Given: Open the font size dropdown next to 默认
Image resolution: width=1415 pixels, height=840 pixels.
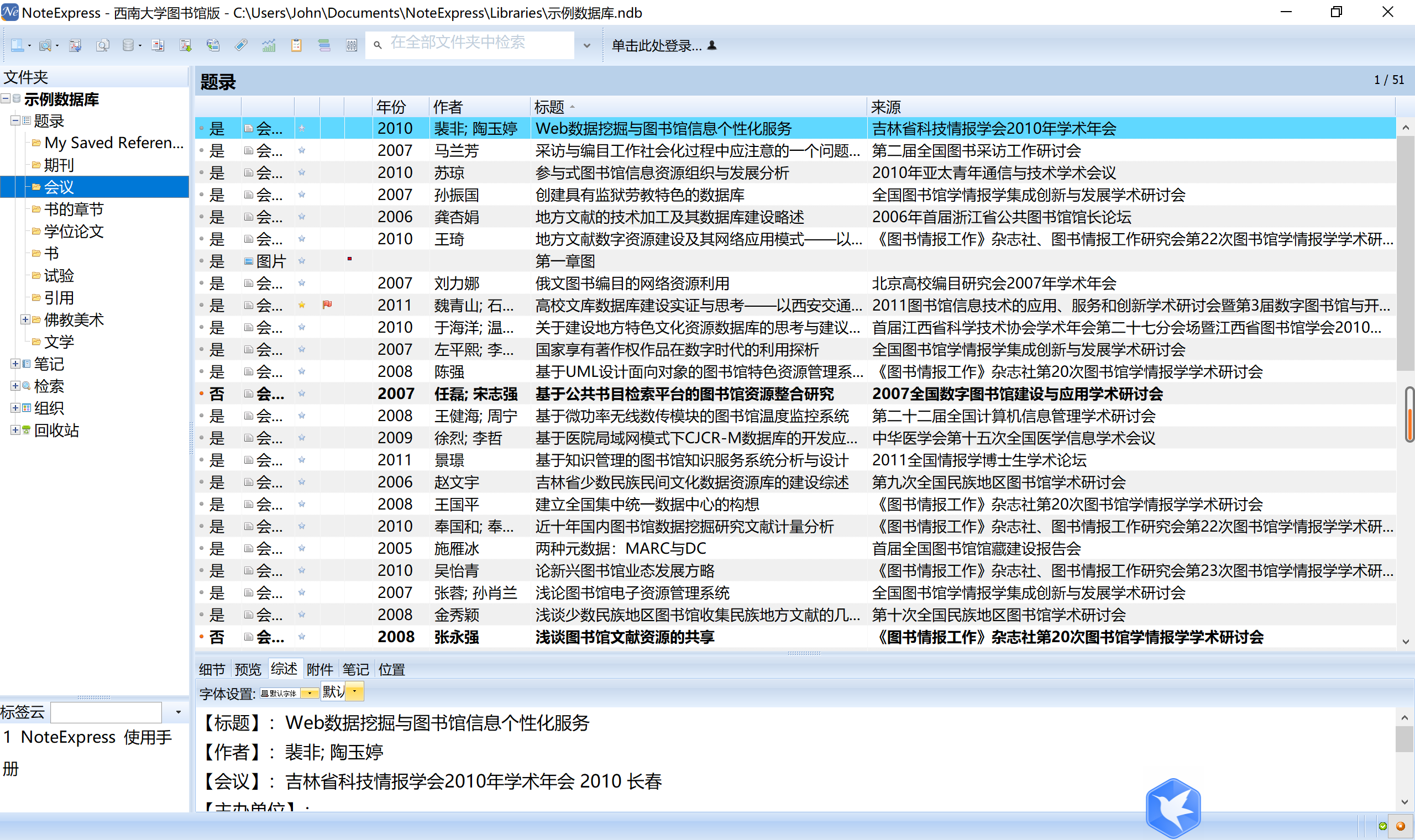Looking at the screenshot, I should click(x=355, y=692).
